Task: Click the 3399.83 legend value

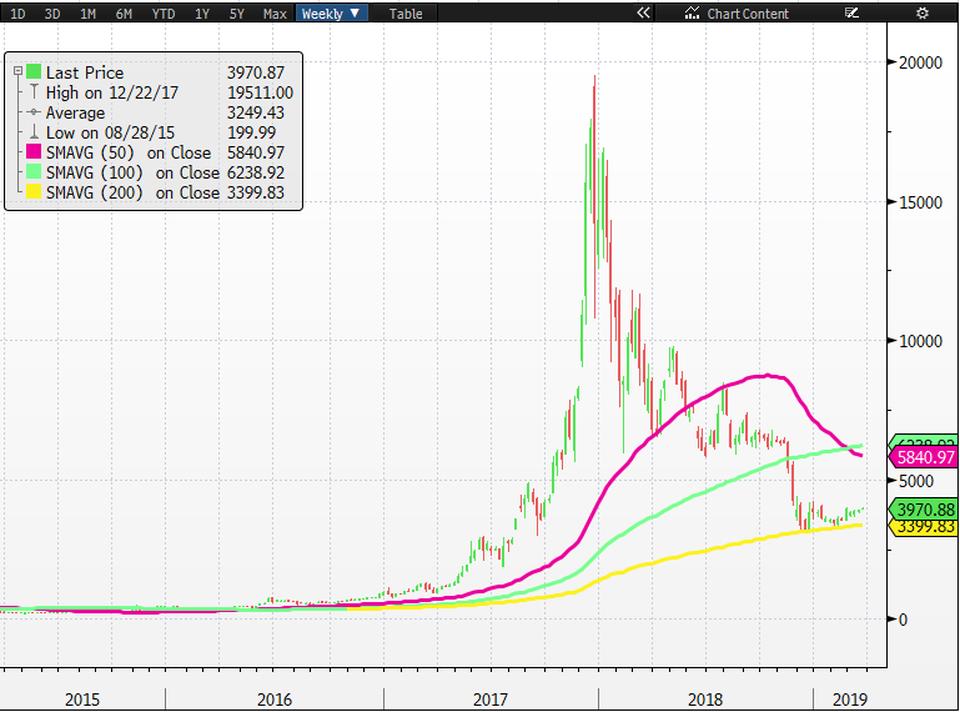Action: (x=256, y=192)
